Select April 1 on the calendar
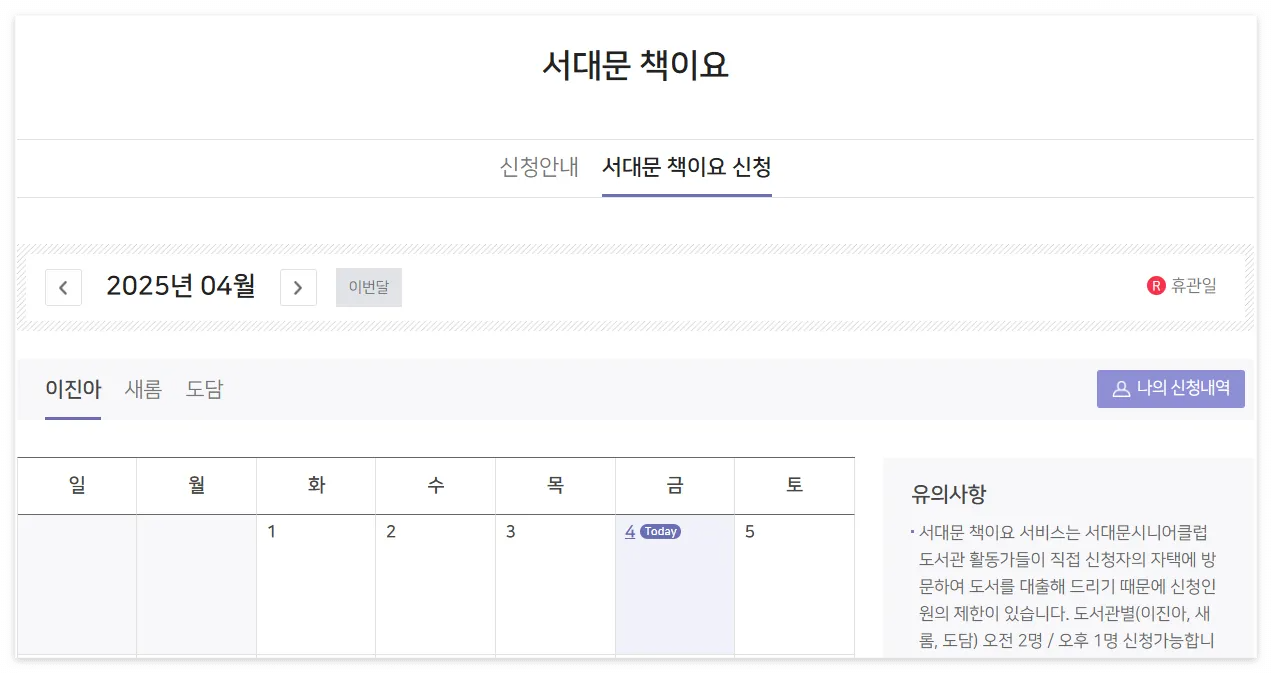The width and height of the screenshot is (1272, 673). [x=272, y=531]
